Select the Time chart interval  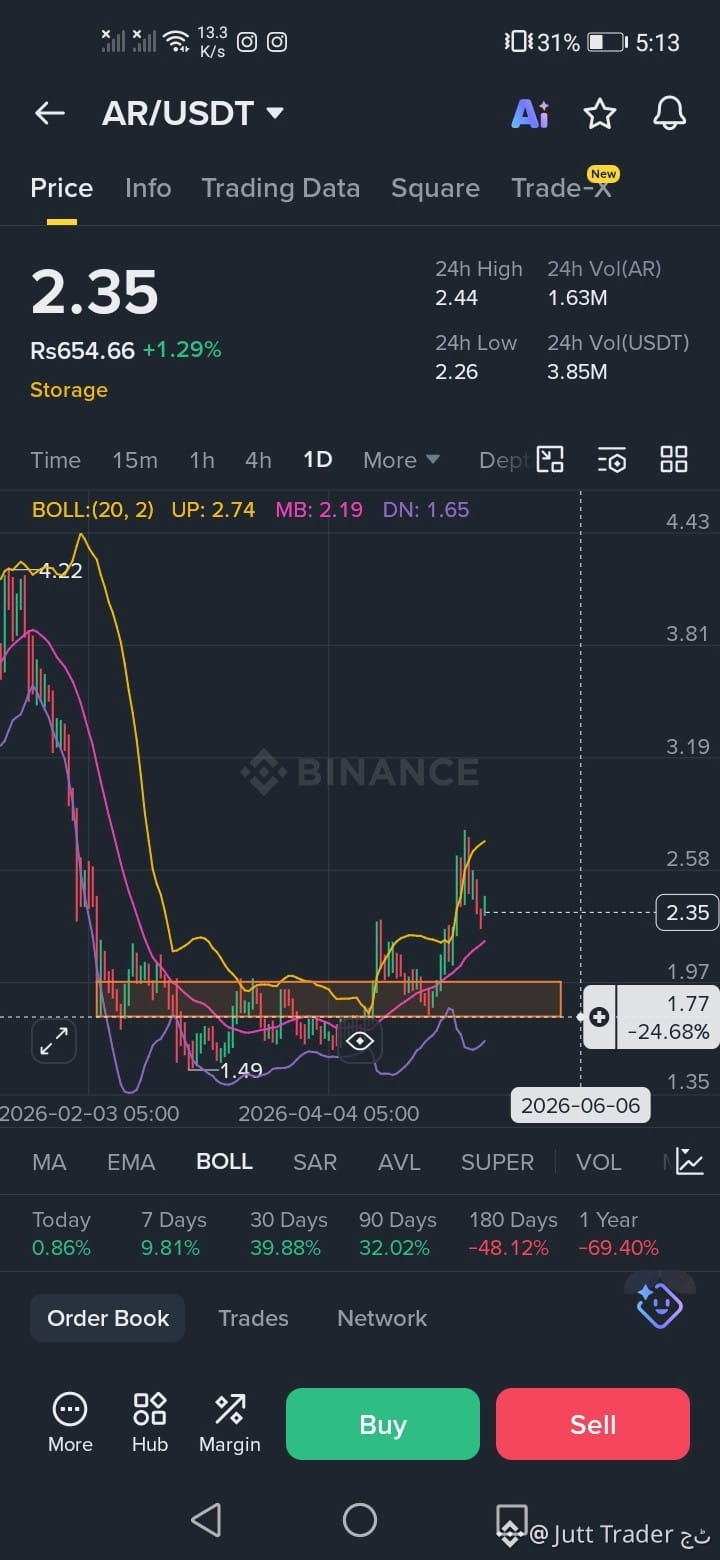[x=55, y=460]
